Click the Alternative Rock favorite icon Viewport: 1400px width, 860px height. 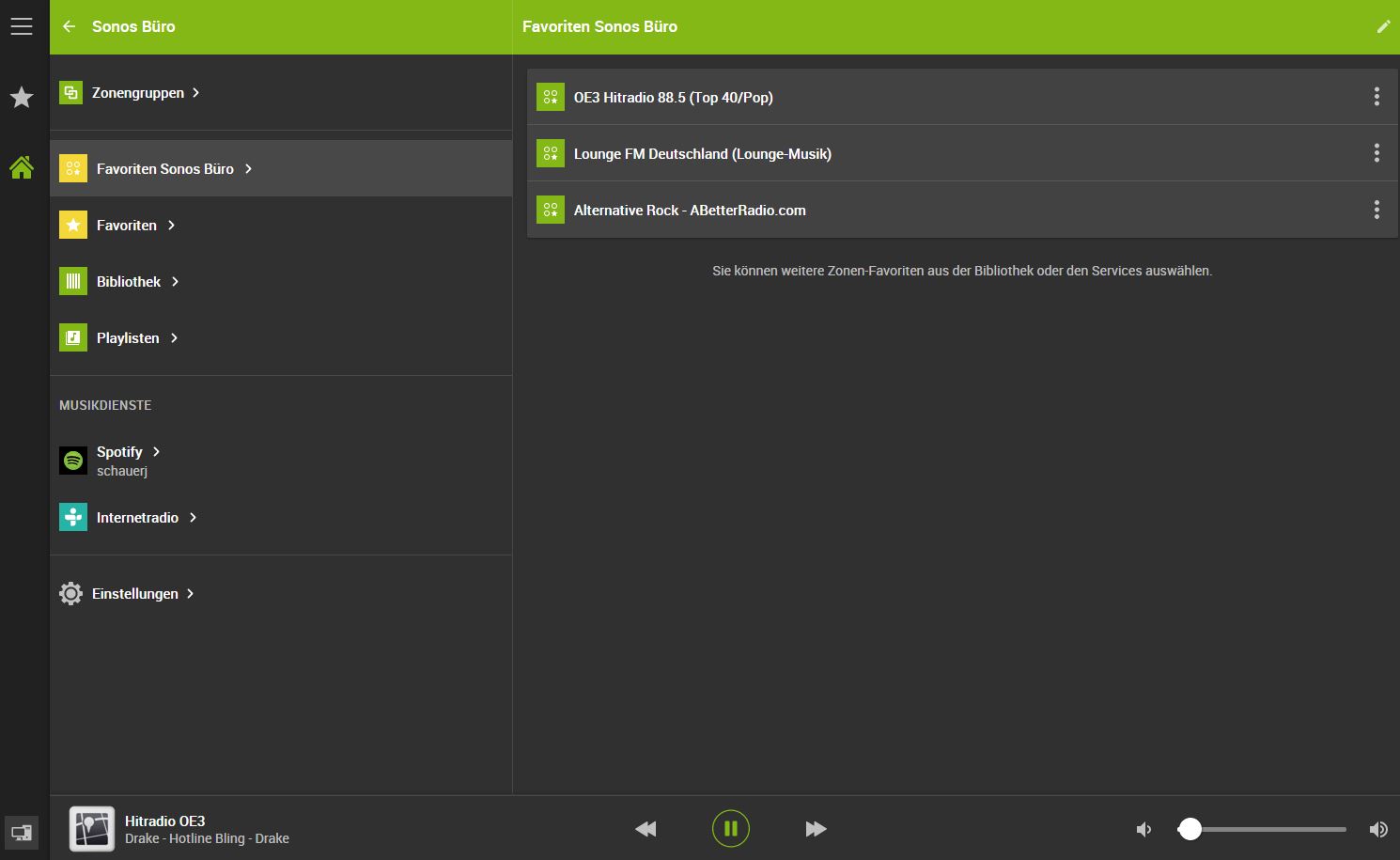551,210
